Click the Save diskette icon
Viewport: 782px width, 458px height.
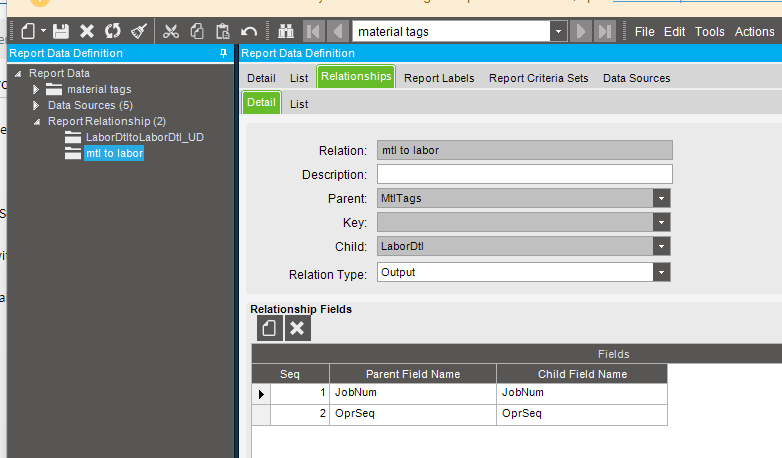point(61,31)
